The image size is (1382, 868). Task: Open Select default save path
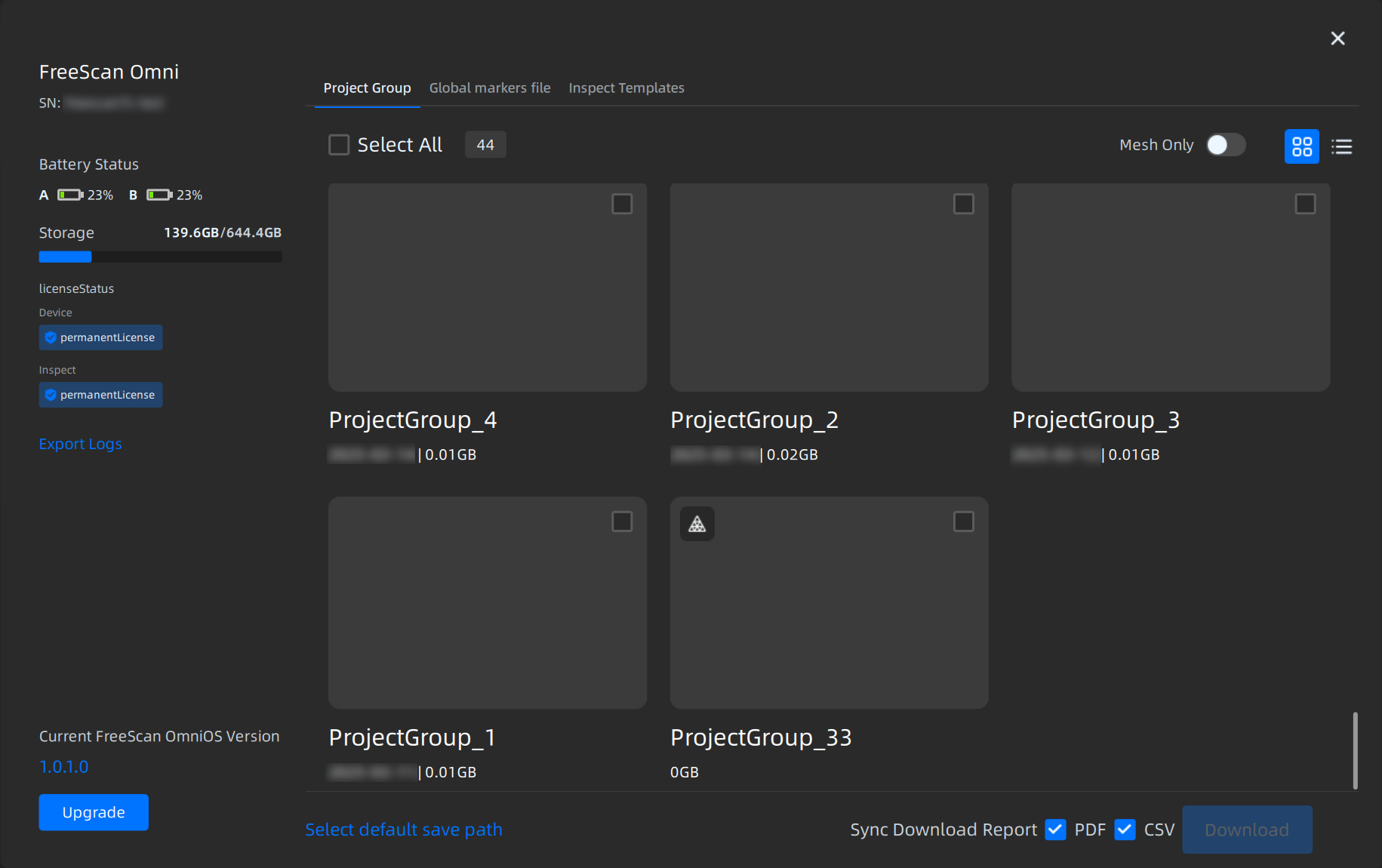point(403,830)
